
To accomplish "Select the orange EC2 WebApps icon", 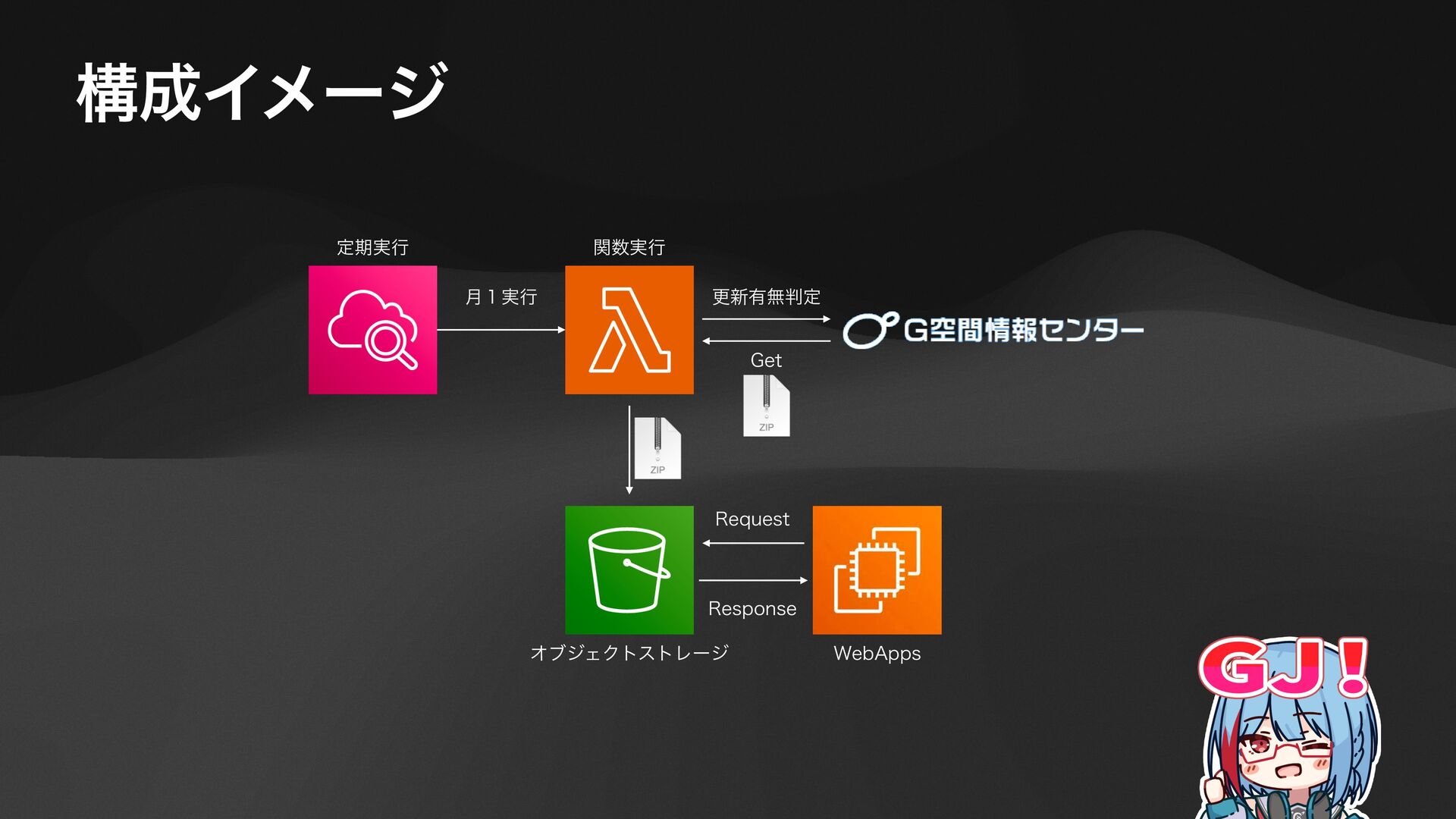I will [877, 570].
